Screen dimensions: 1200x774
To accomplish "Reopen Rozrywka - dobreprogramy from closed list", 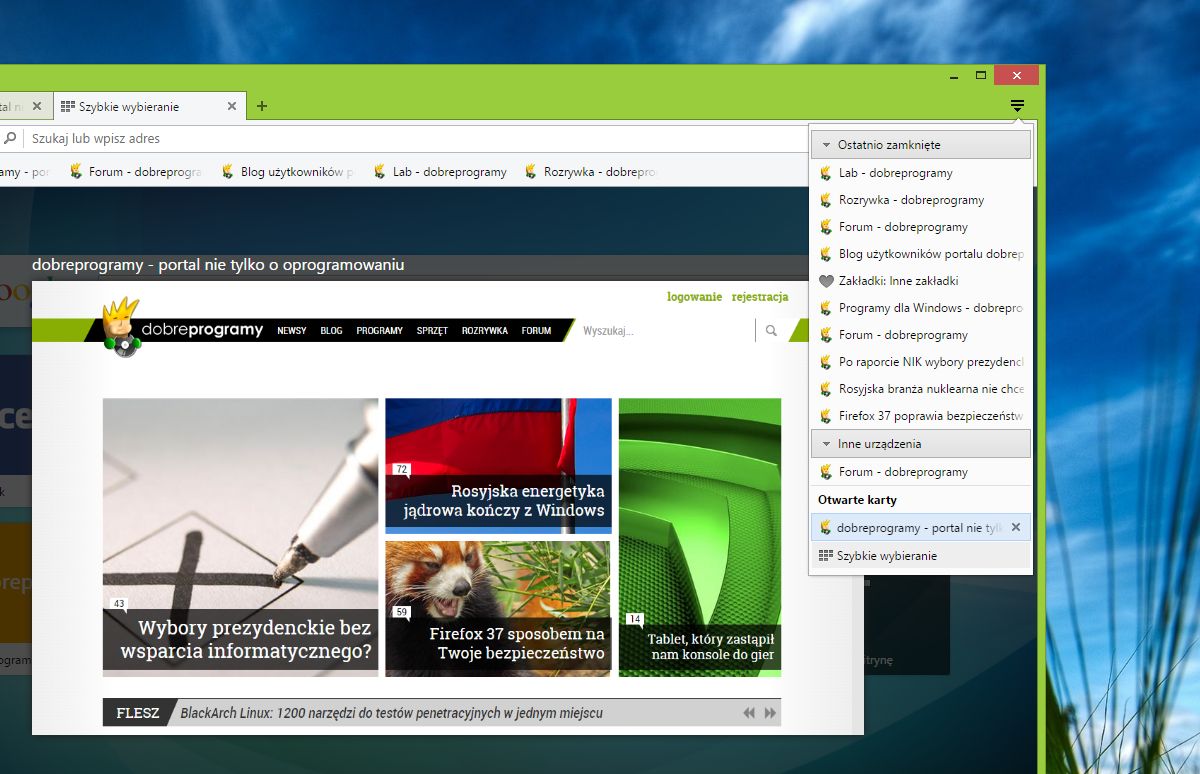I will tap(920, 200).
